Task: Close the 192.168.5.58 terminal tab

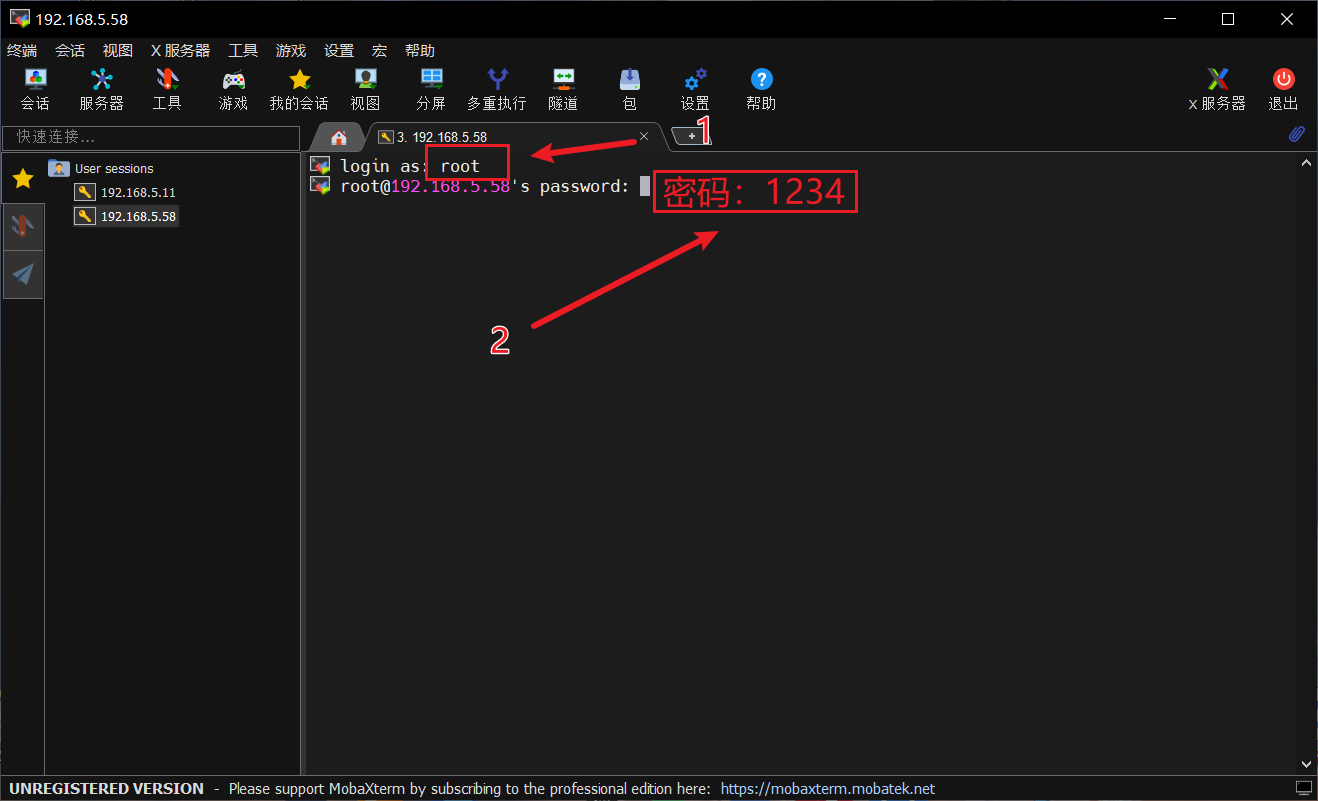Action: pos(644,136)
